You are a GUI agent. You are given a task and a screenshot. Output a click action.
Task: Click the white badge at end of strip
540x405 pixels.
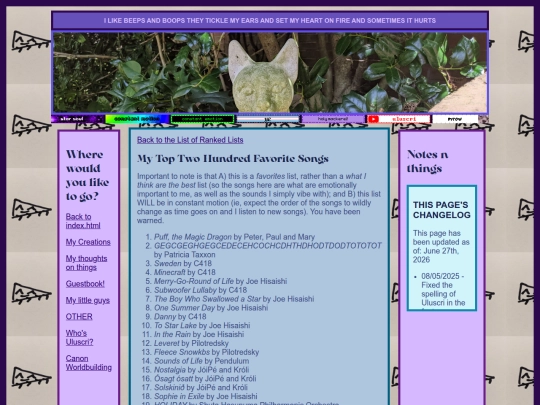pos(455,119)
